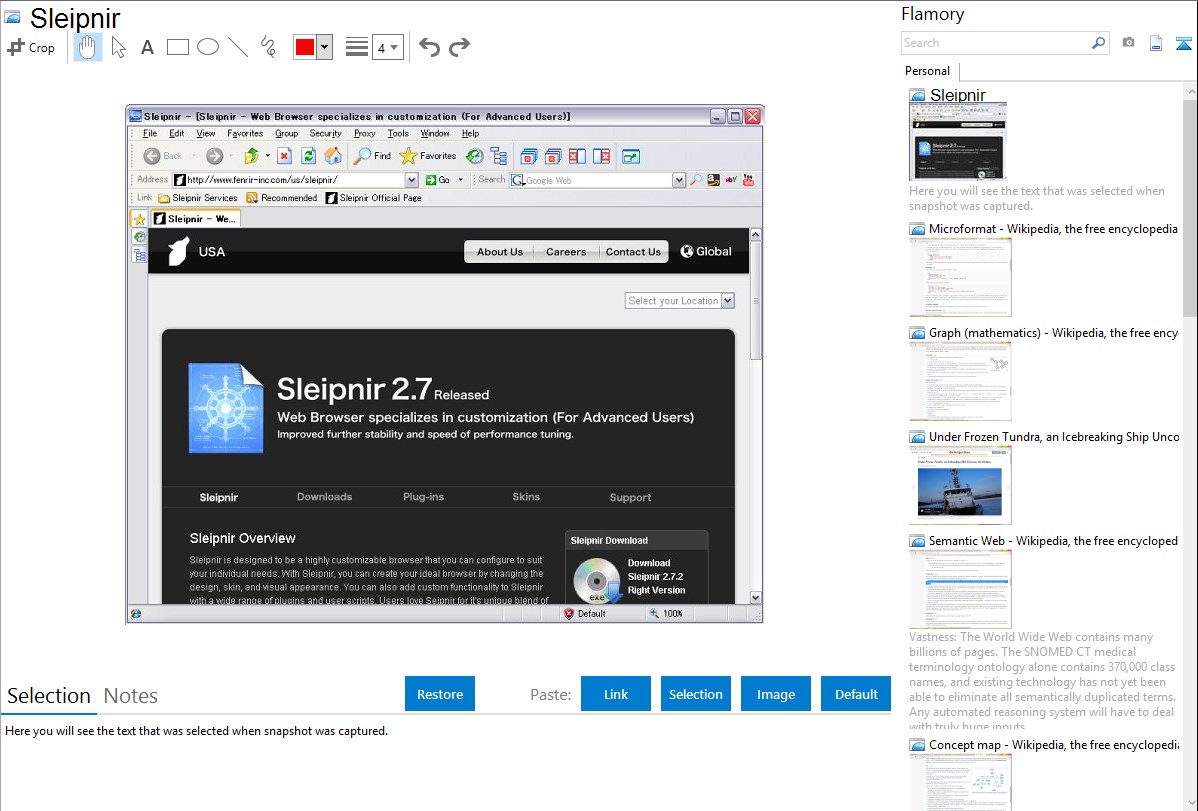Open the Under Frozen Tundra snapshot thumbnail

pos(960,487)
